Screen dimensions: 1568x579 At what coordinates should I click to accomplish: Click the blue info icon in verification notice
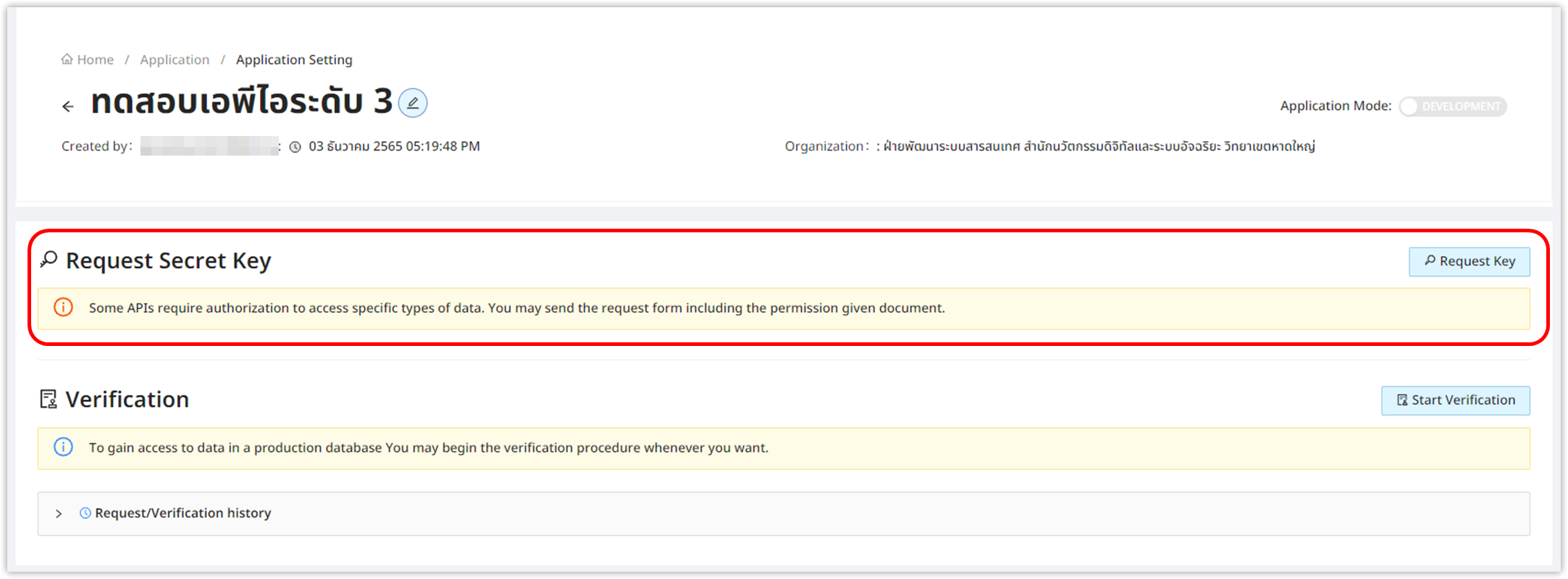[x=64, y=447]
